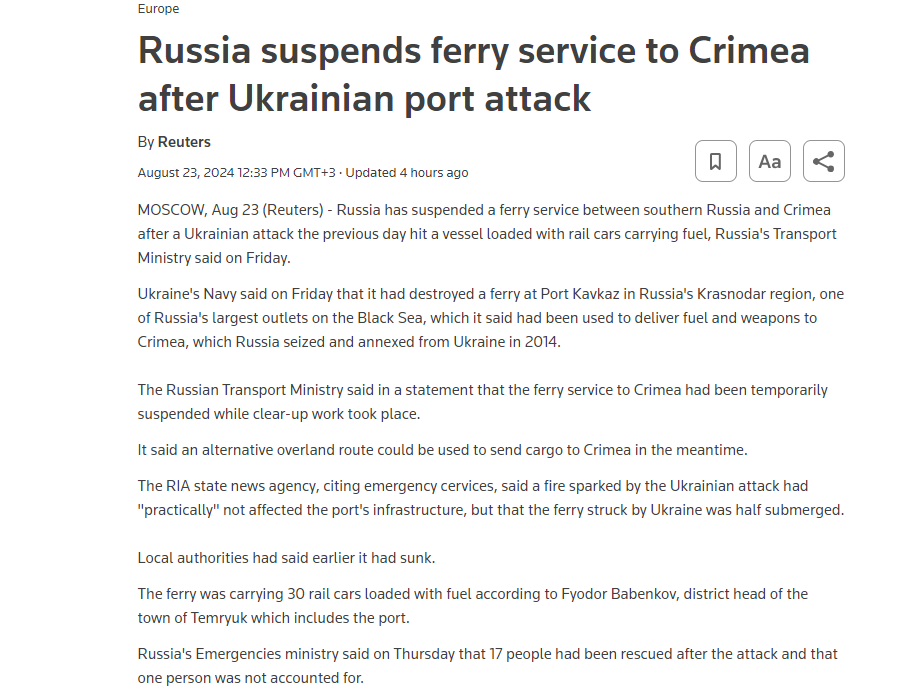Click the article headline about ferry service
Image resolution: width=920 pixels, height=697 pixels.
coord(473,75)
